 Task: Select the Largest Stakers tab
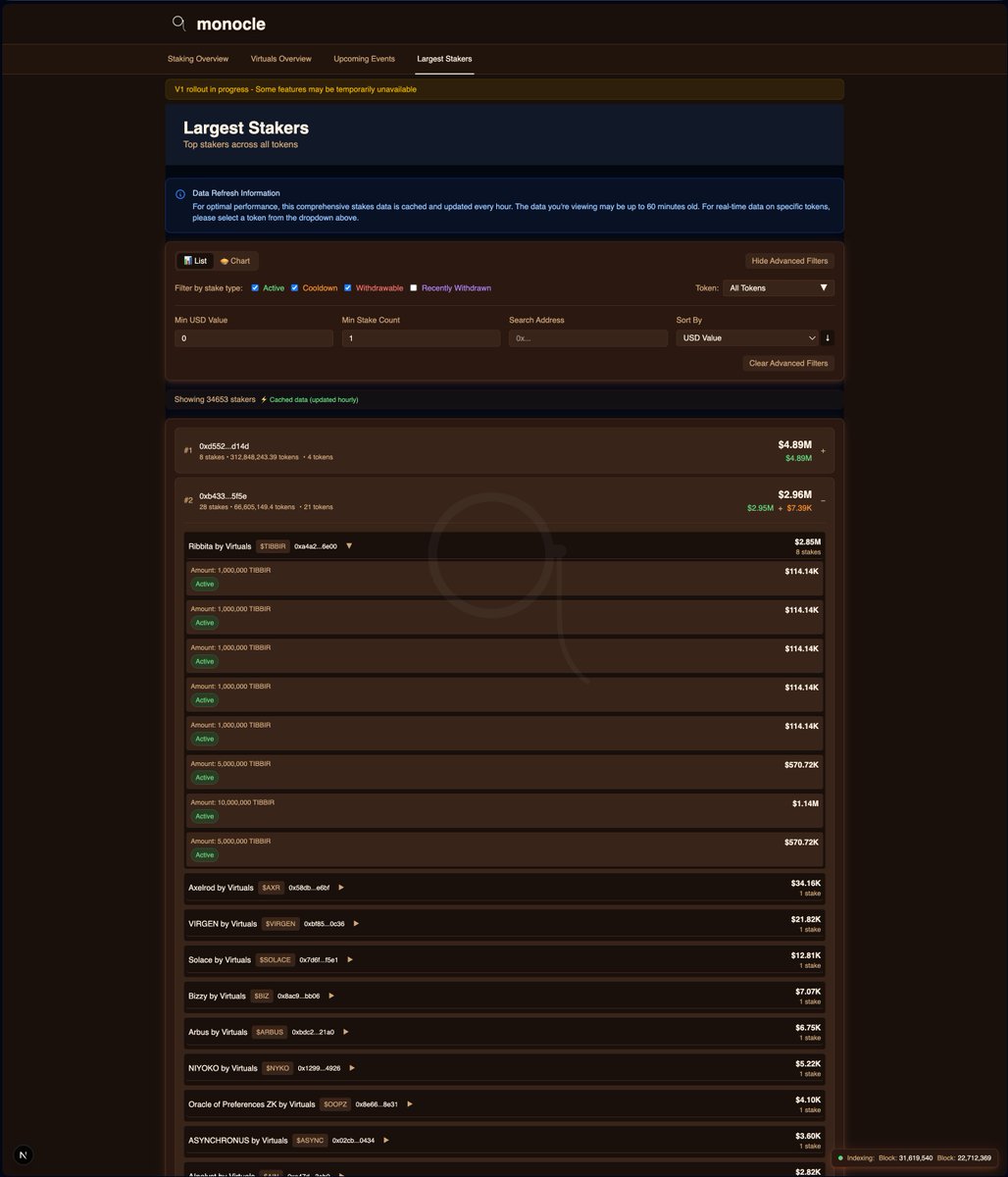pyautogui.click(x=444, y=59)
